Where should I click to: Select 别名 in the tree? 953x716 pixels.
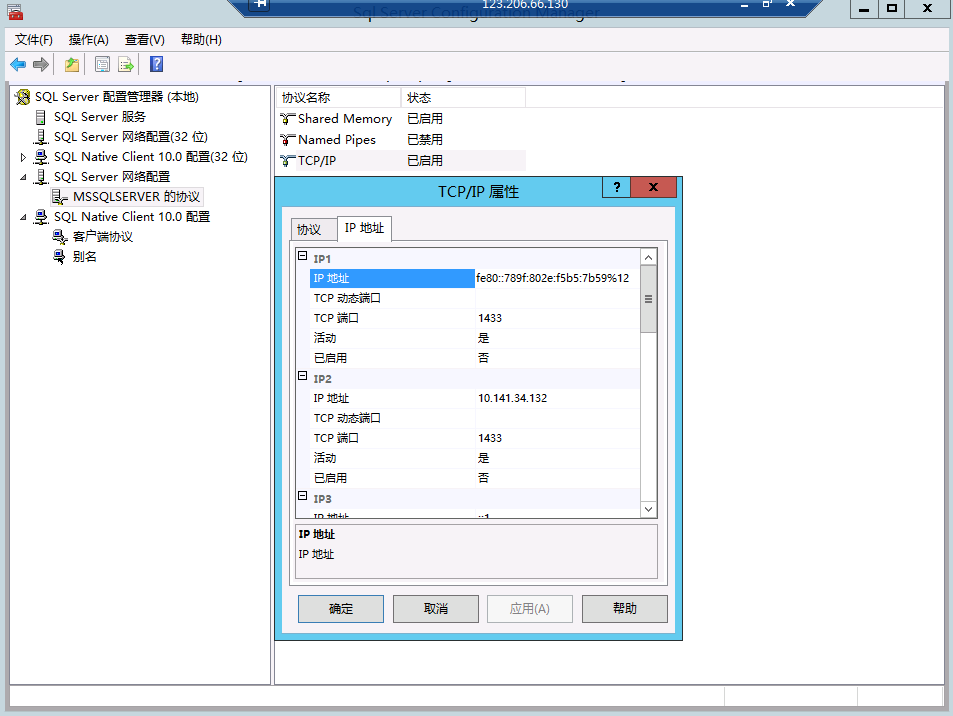(84, 256)
